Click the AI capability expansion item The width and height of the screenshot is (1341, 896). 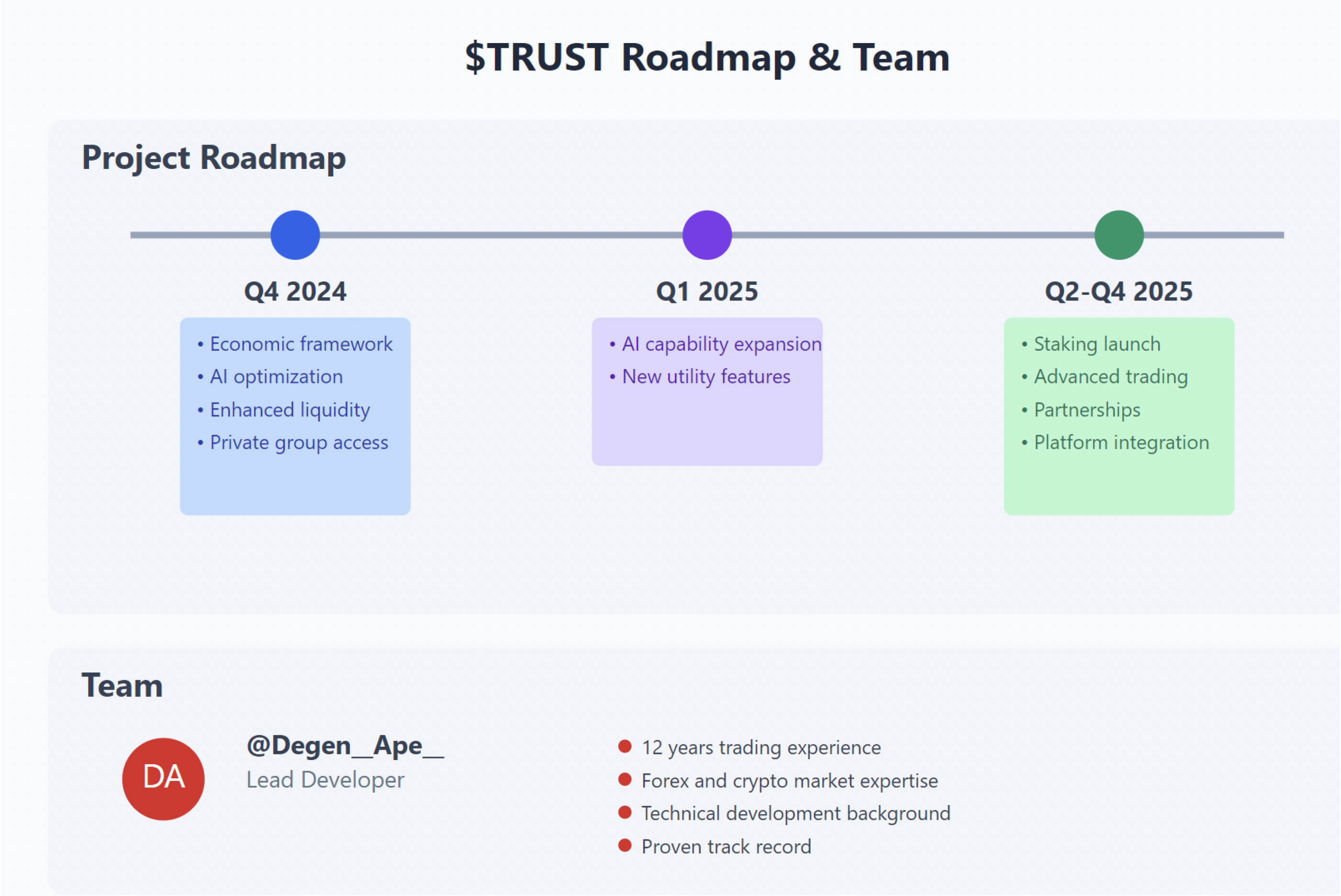click(x=721, y=344)
